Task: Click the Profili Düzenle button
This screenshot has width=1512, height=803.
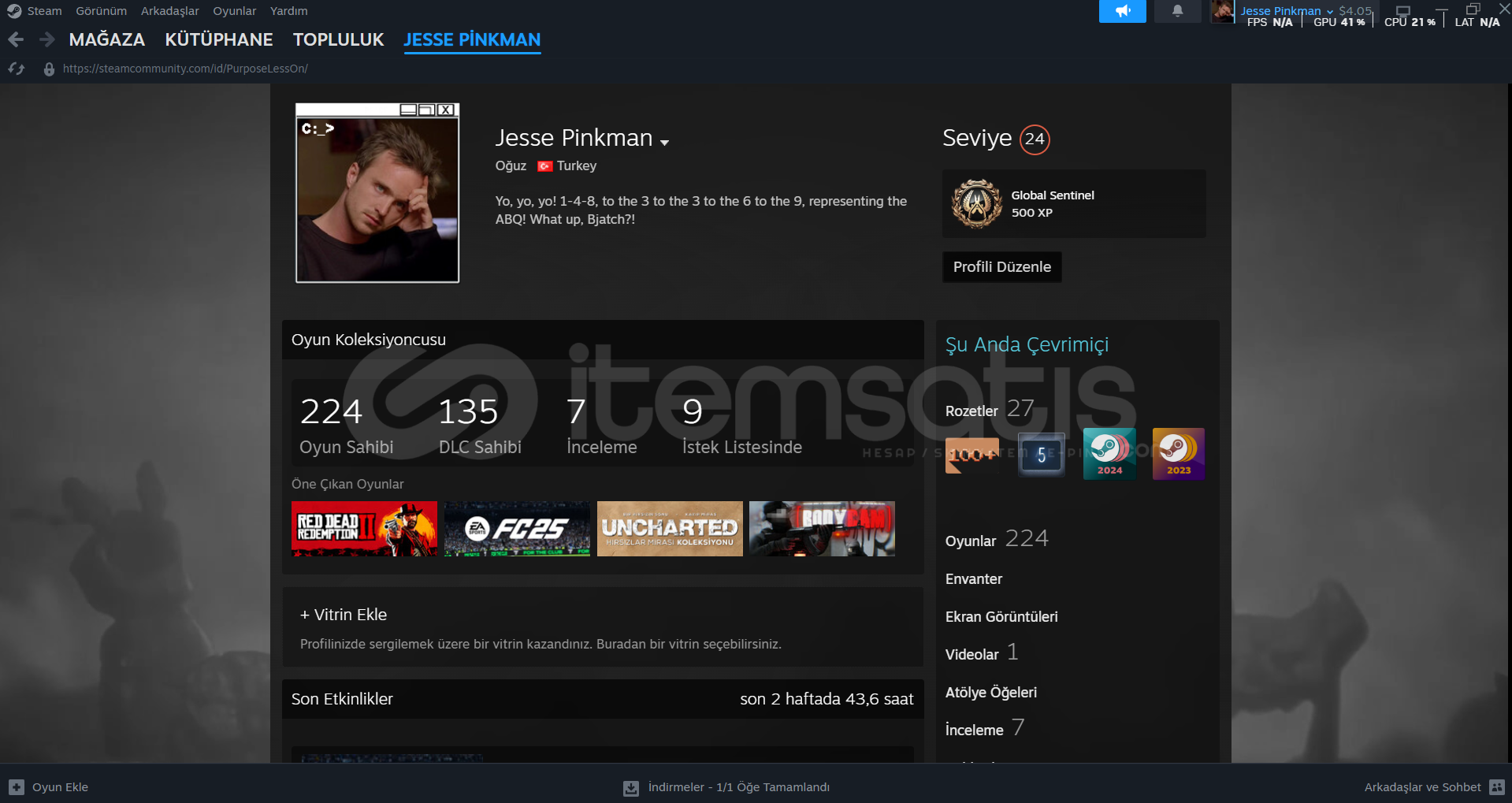Action: point(1002,267)
